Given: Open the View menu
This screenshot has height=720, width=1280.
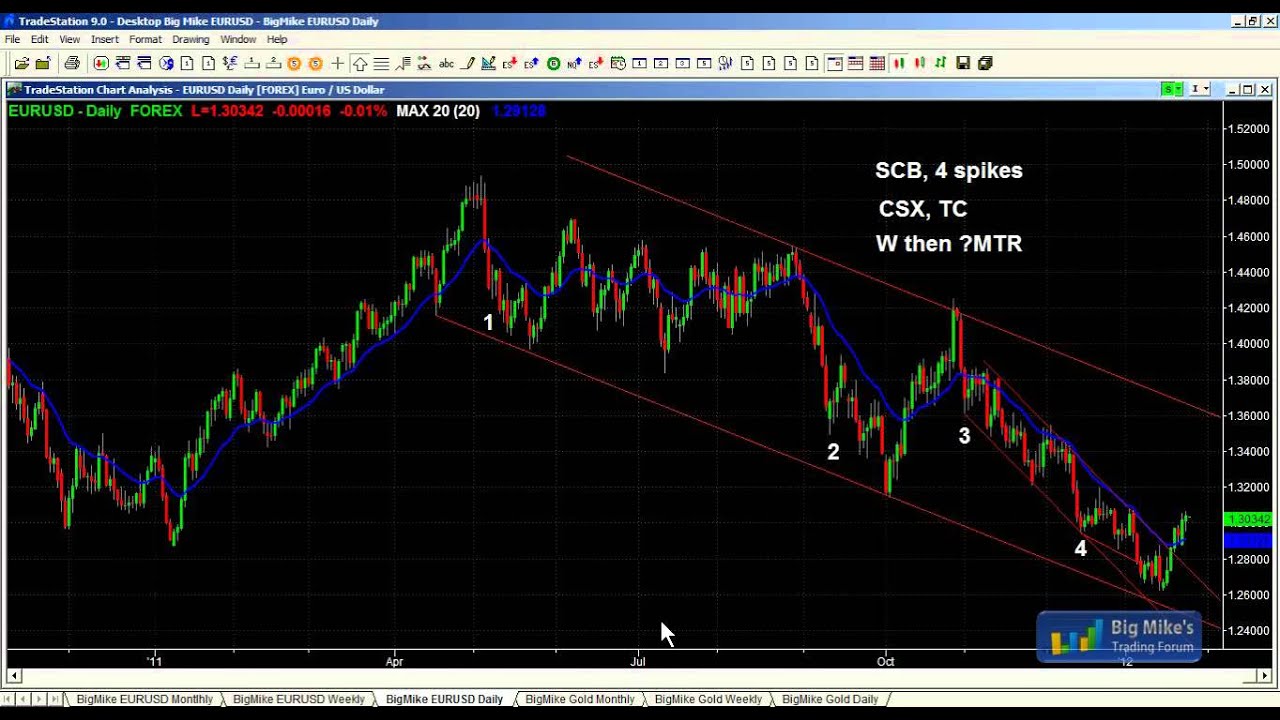Looking at the screenshot, I should click(69, 39).
